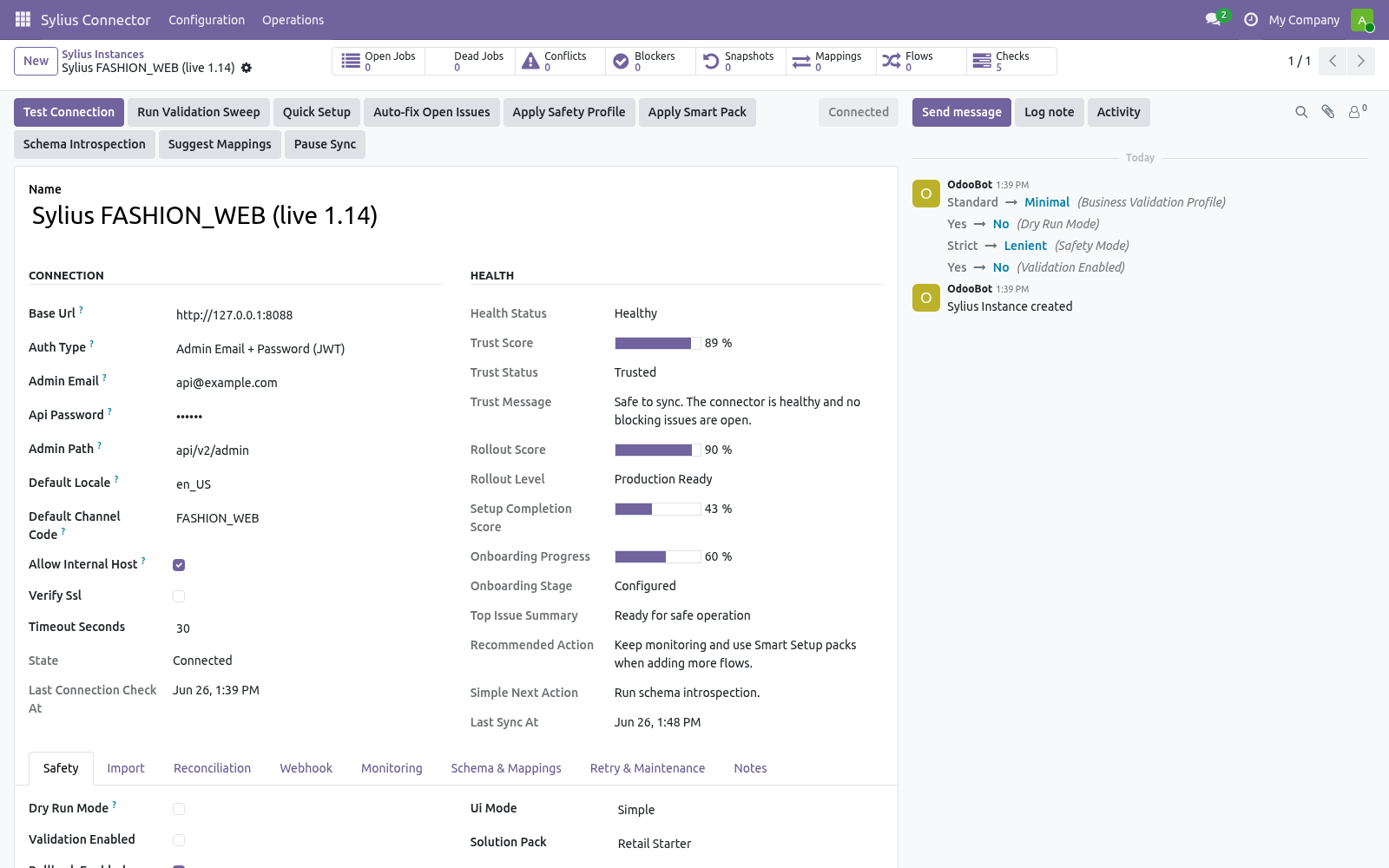The image size is (1389, 868).
Task: Click the Flows shuffle icon
Action: tap(892, 61)
